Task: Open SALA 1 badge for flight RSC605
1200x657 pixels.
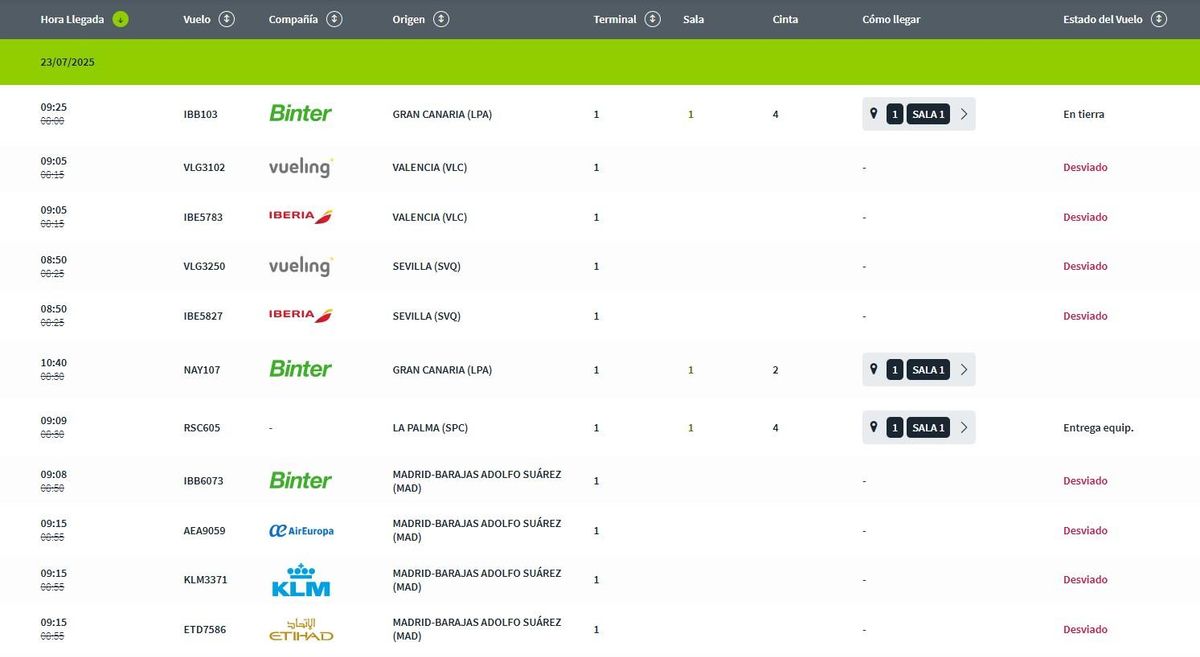Action: [928, 428]
